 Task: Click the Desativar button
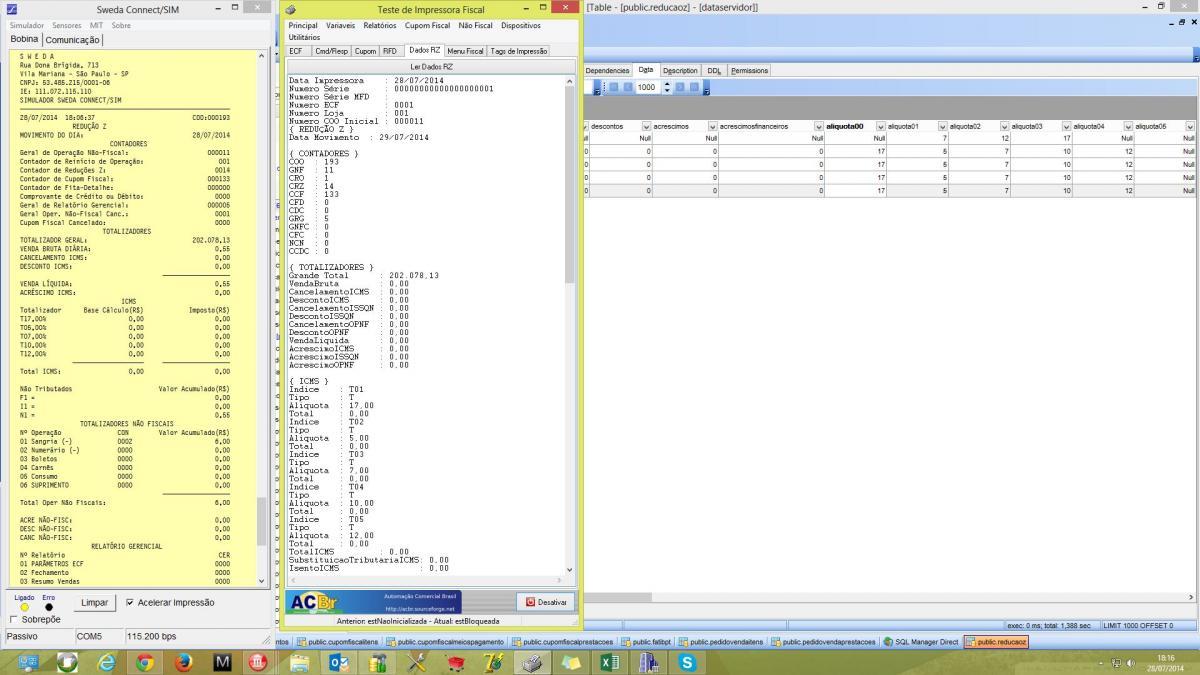[545, 602]
